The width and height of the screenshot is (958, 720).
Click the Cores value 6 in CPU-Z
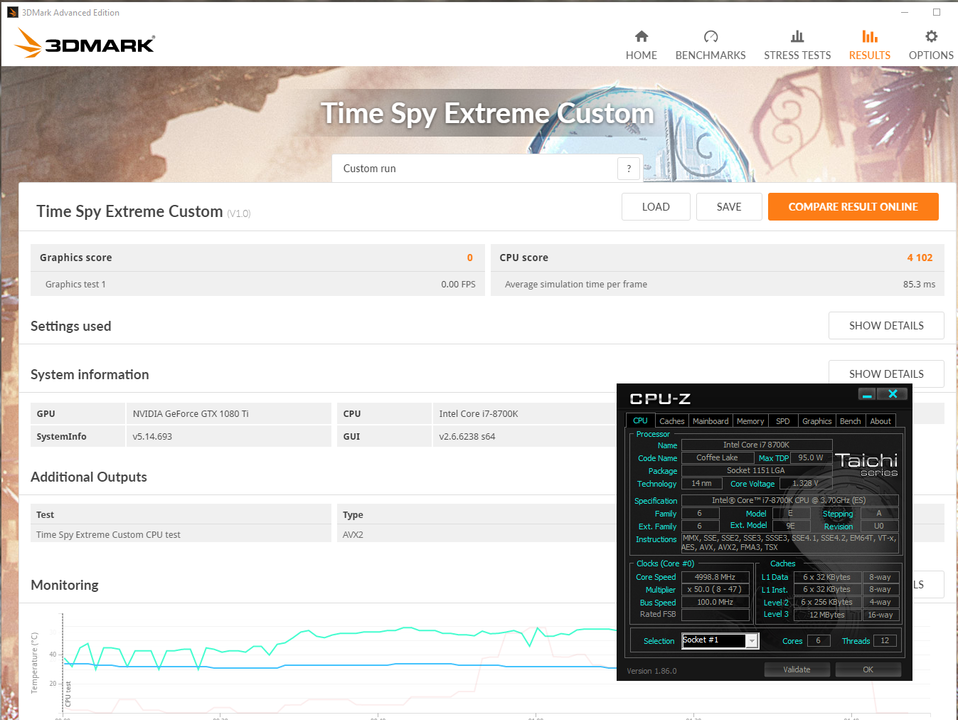(x=818, y=641)
